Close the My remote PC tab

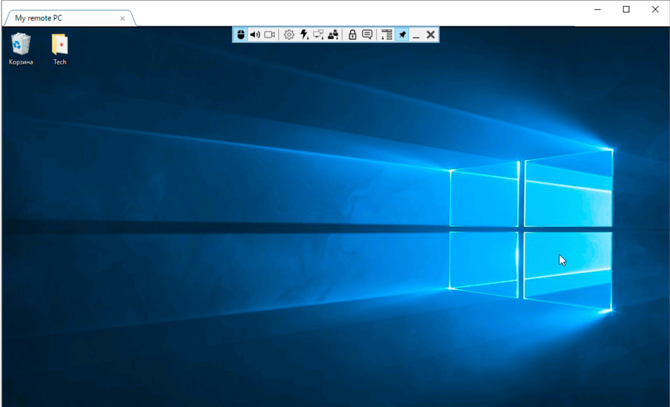click(123, 18)
